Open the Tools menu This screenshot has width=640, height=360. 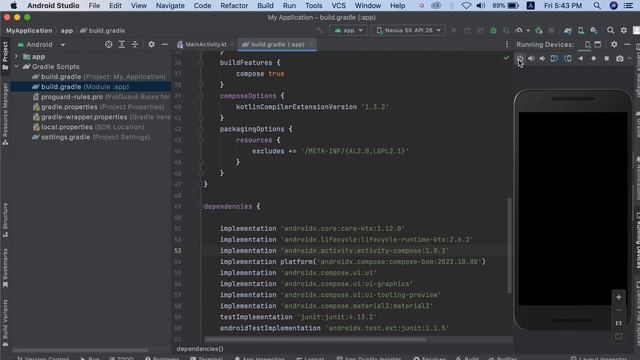pos(313,6)
